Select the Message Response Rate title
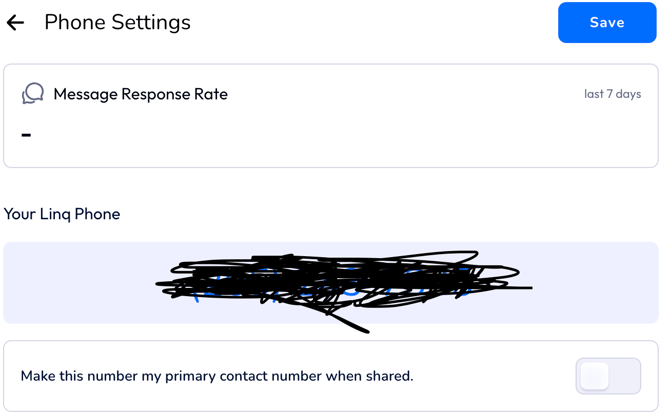Screen dimensions: 670x417 point(140,94)
